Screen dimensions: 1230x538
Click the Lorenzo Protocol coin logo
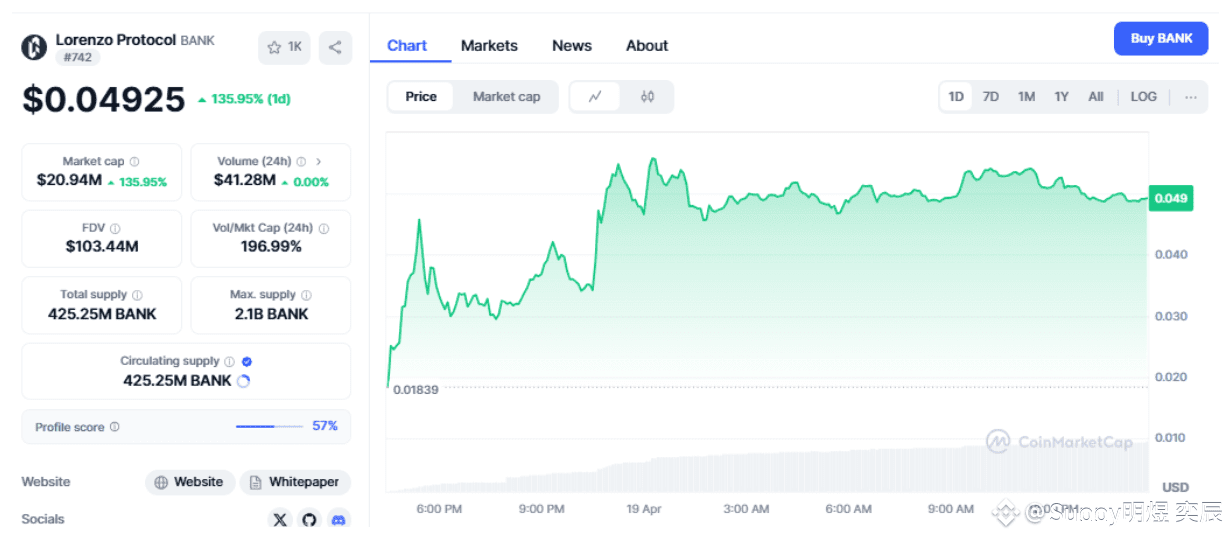coord(34,47)
